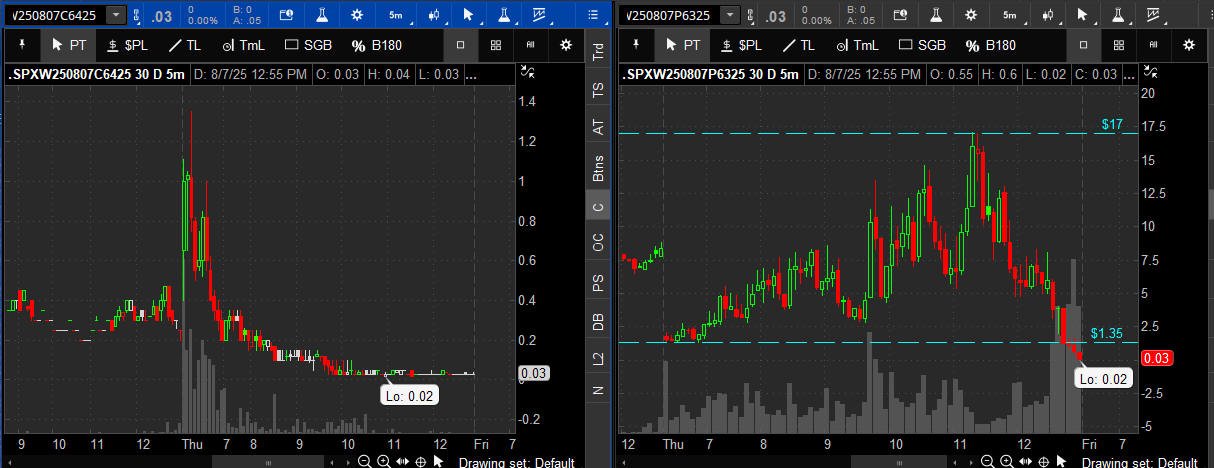This screenshot has width=1214, height=468.
Task: Open the TS sidebar tab
Action: (598, 89)
